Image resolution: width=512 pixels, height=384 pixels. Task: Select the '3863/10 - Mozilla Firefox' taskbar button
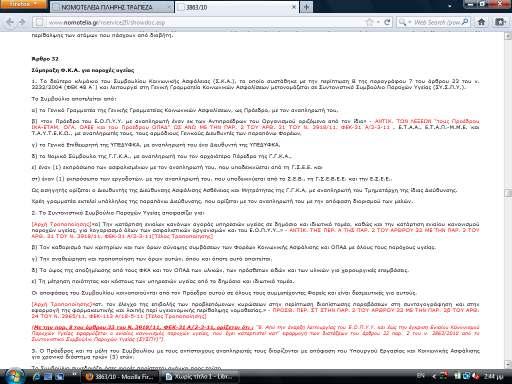[120, 377]
